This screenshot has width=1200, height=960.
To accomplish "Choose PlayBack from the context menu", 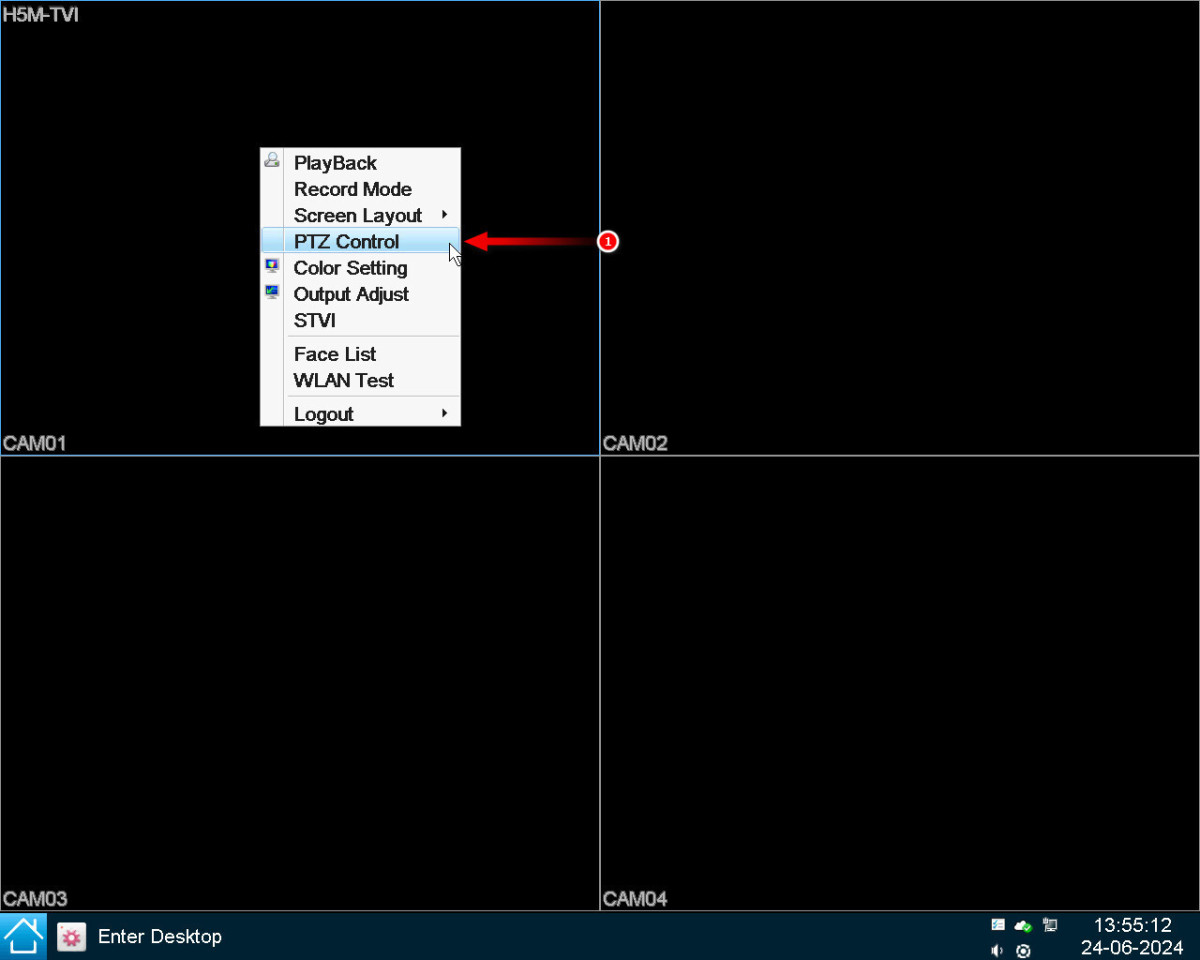I will [335, 163].
